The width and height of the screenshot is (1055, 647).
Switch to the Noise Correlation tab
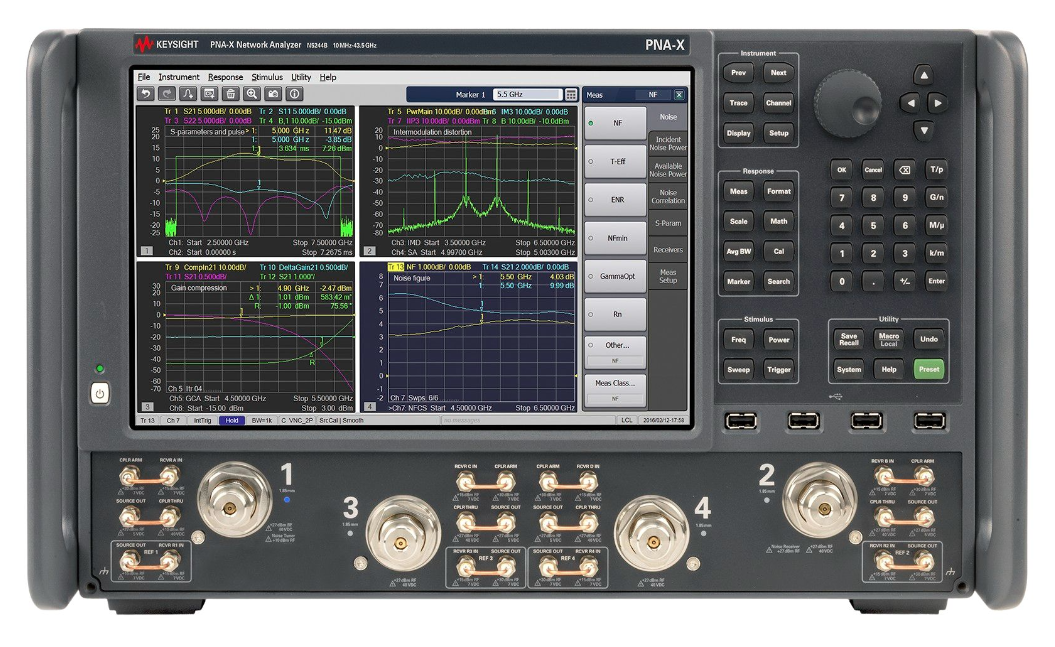[667, 196]
